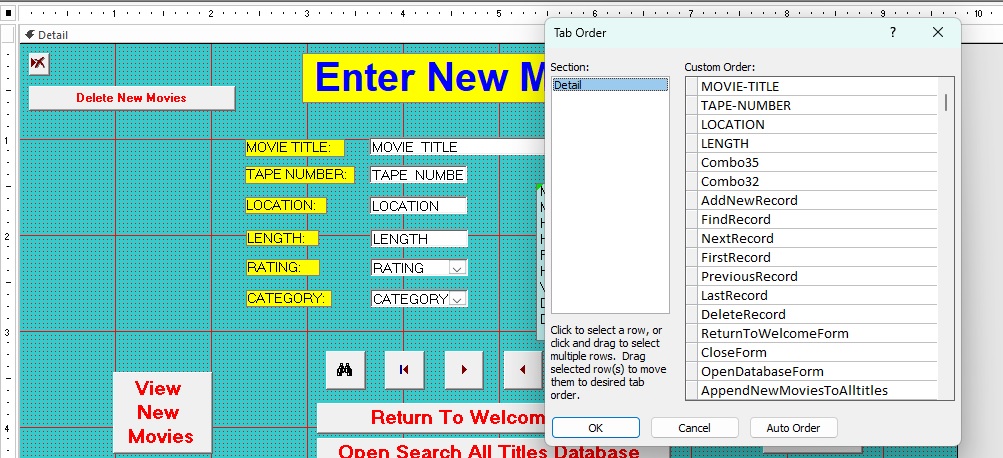Select the NextRecord row in Custom Order

click(x=817, y=239)
